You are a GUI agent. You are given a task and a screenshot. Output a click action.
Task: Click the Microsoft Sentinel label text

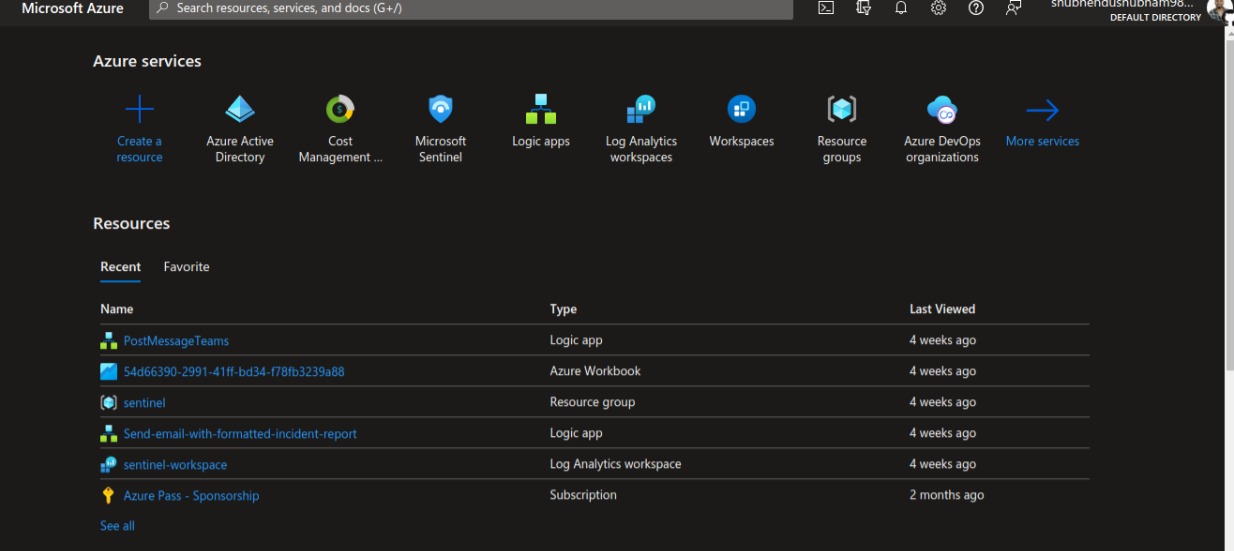pyautogui.click(x=440, y=149)
